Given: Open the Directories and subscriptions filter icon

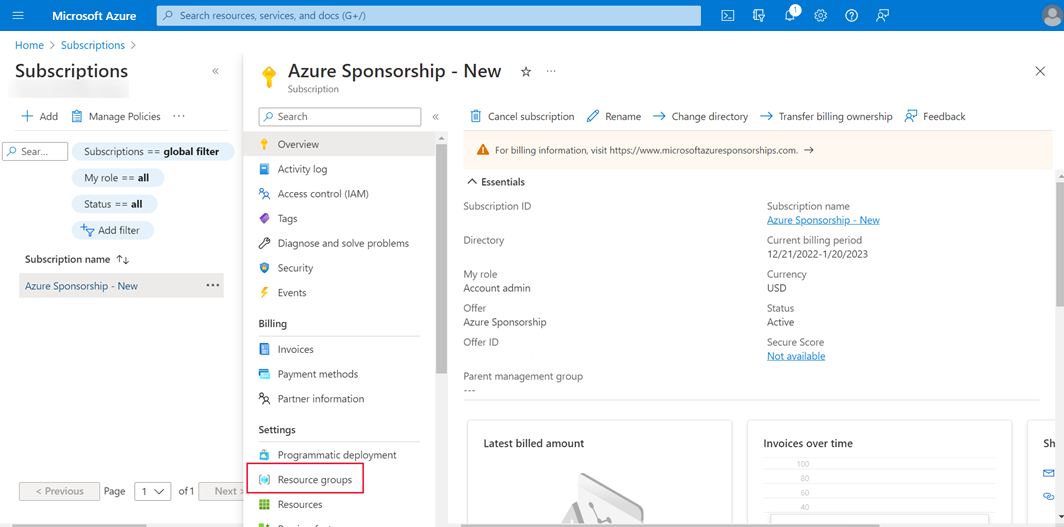Looking at the screenshot, I should point(759,16).
